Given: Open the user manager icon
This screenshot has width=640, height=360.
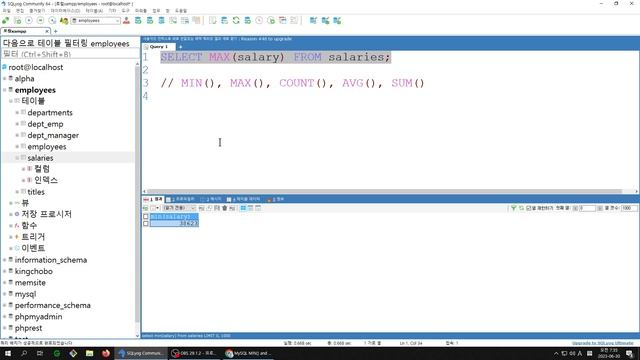Looking at the screenshot, I should pos(126,20).
